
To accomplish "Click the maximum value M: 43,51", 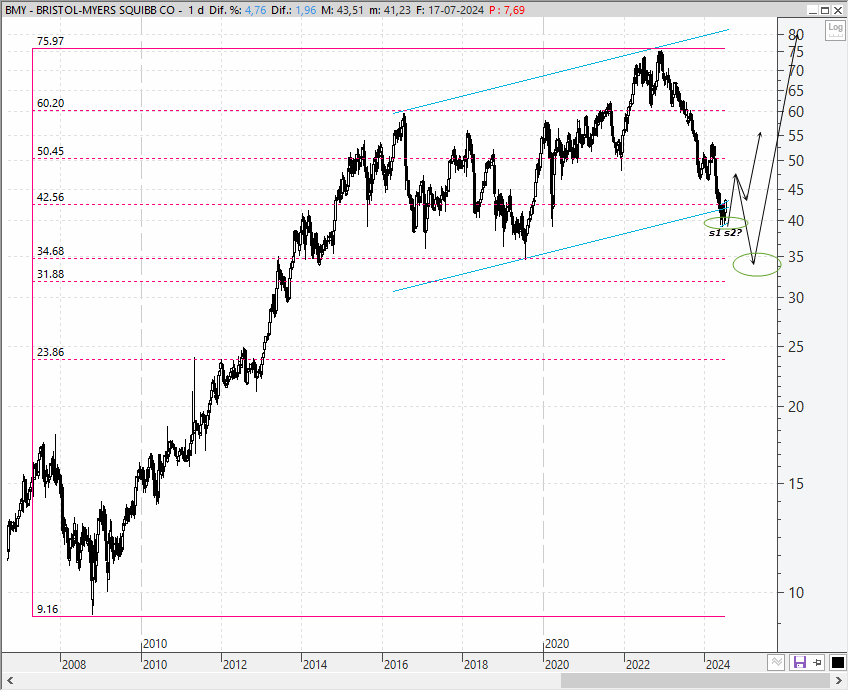I will point(342,10).
